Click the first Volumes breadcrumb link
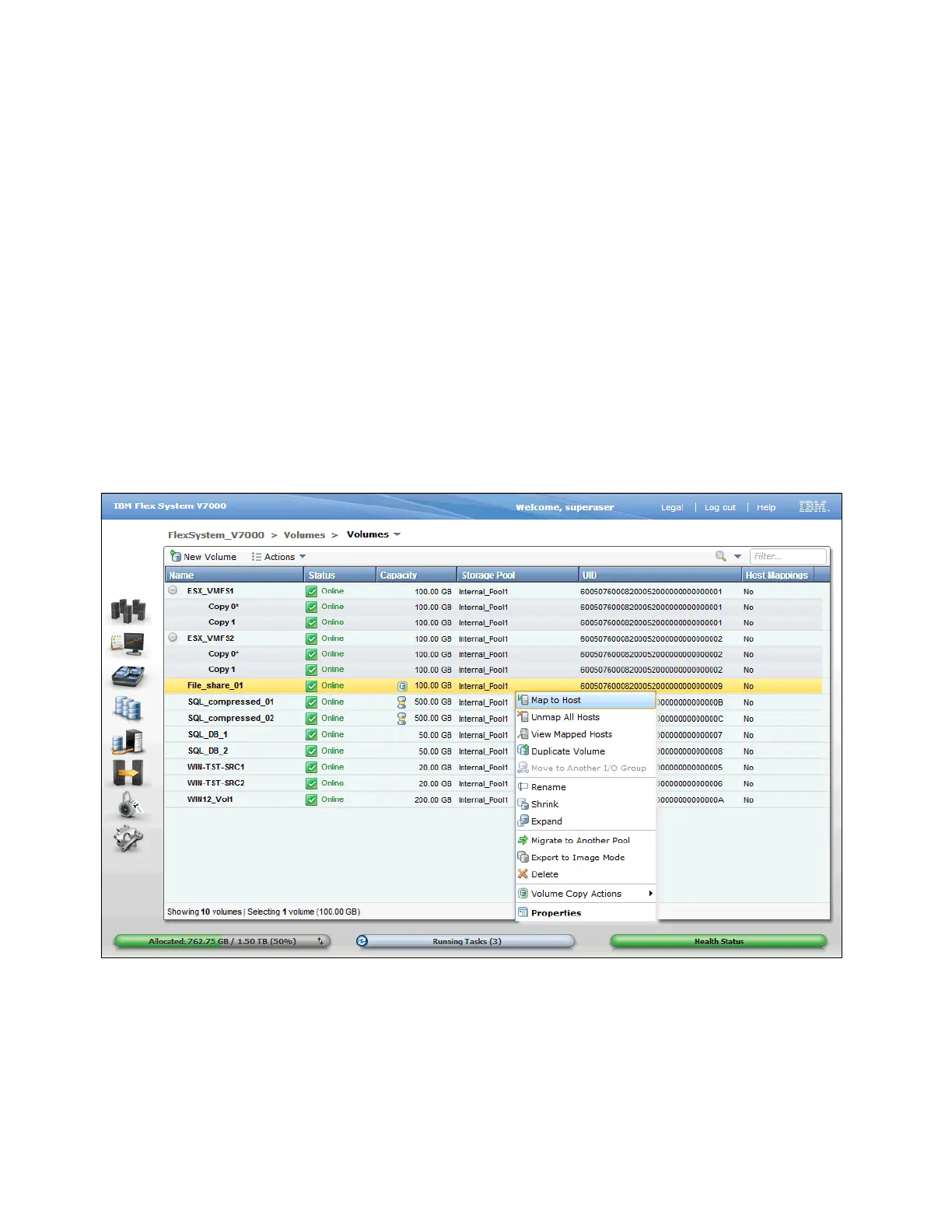Viewport: 952px width, 1232px height. click(x=304, y=535)
